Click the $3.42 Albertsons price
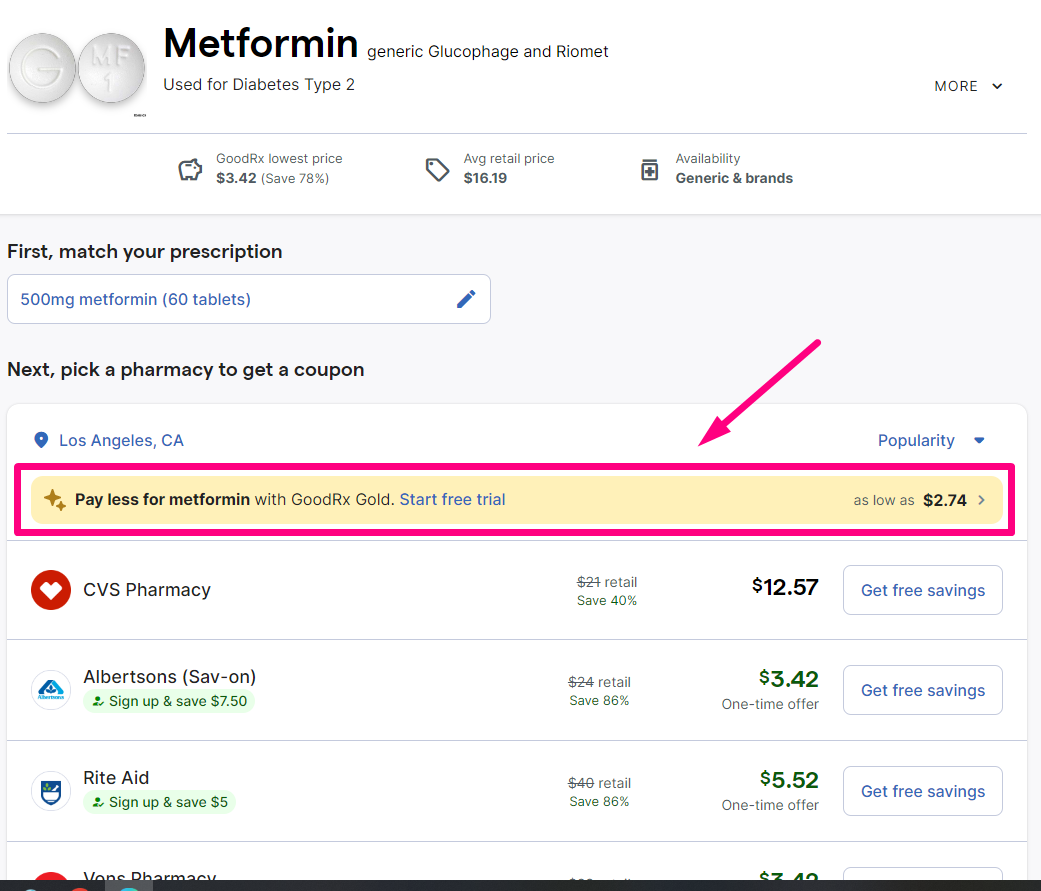Viewport: 1041px width, 891px height. [789, 679]
